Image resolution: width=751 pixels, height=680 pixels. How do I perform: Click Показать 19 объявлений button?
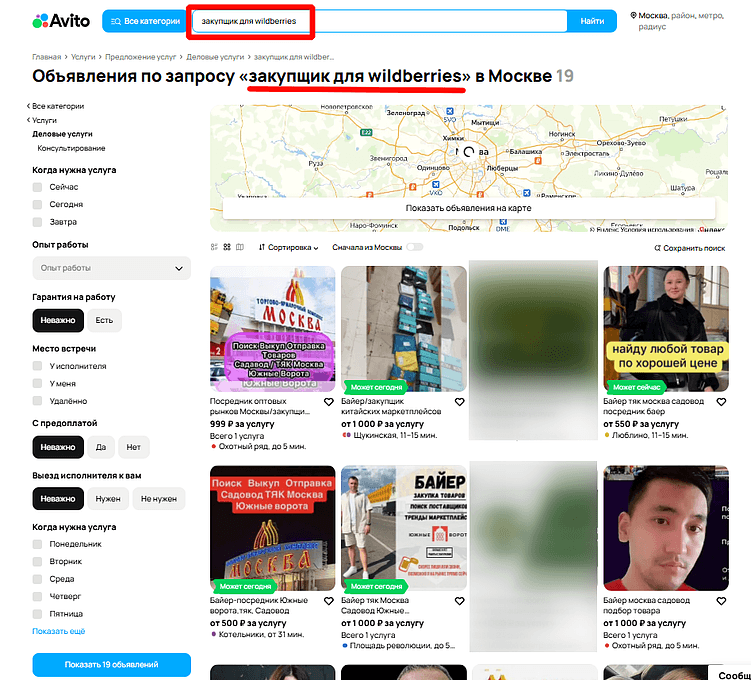tap(112, 665)
